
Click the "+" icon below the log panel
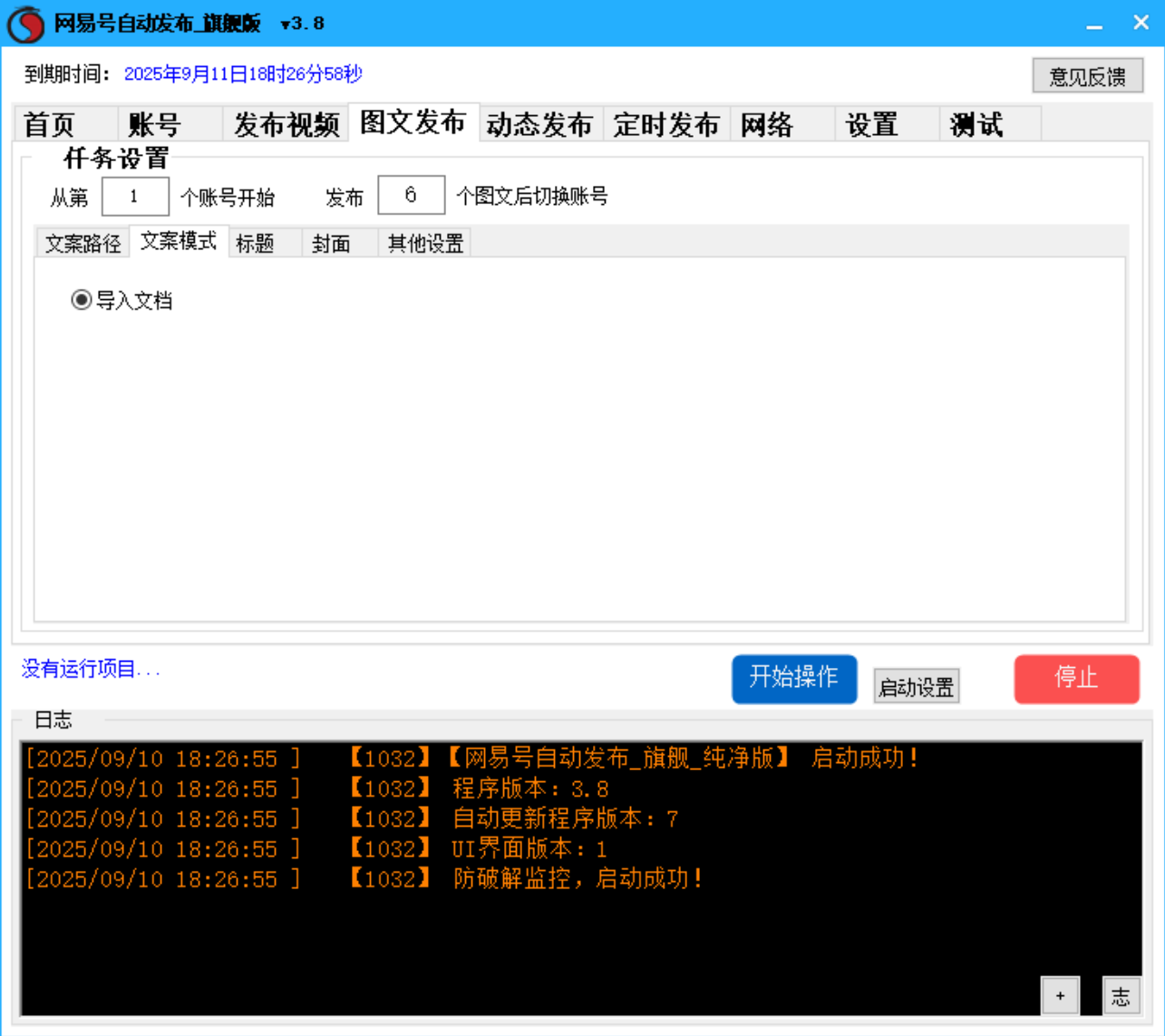pos(1060,994)
